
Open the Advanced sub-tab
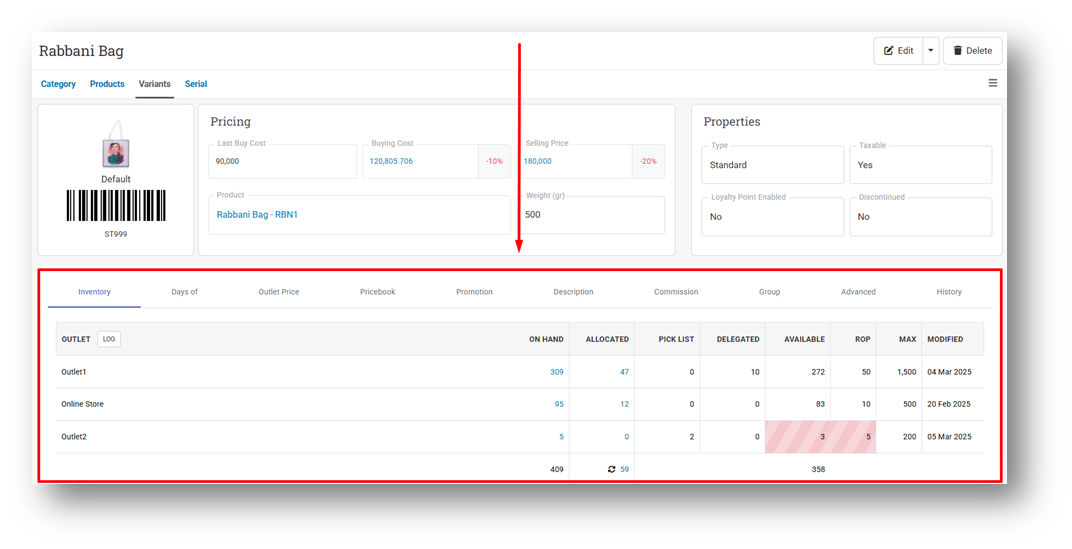click(x=858, y=292)
